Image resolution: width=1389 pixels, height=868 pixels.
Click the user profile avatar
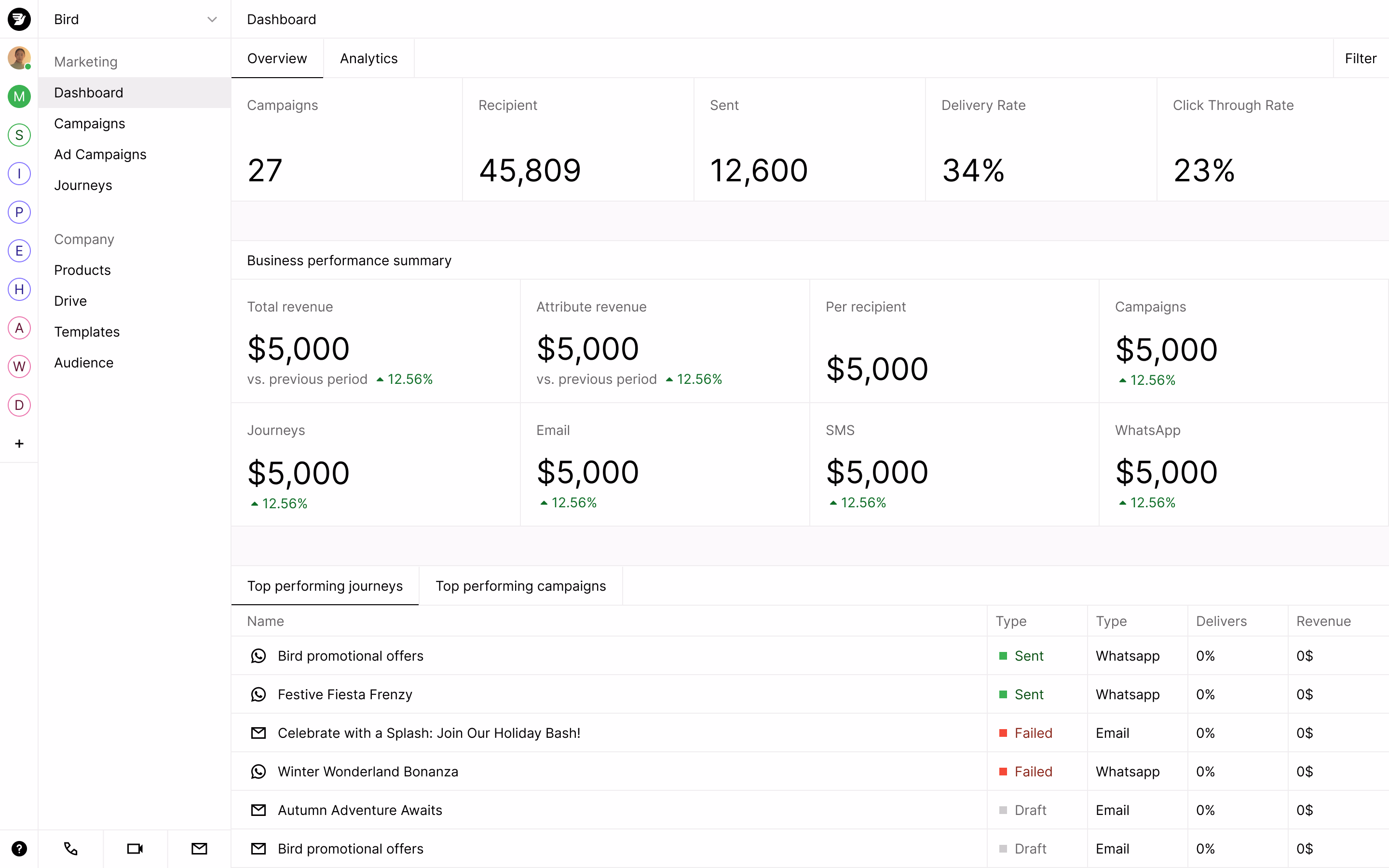tap(19, 58)
